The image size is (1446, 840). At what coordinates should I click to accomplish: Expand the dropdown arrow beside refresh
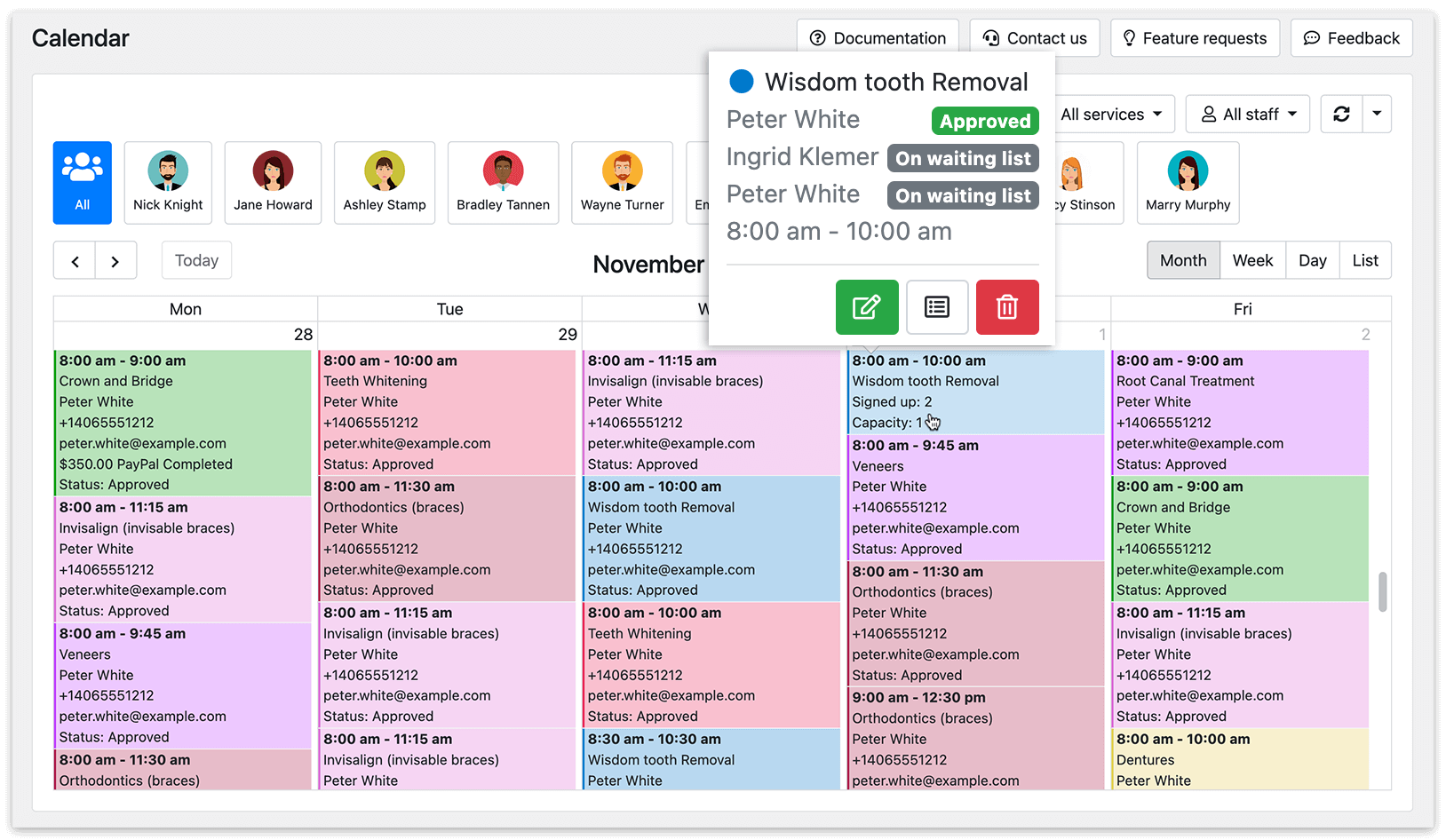[1377, 114]
